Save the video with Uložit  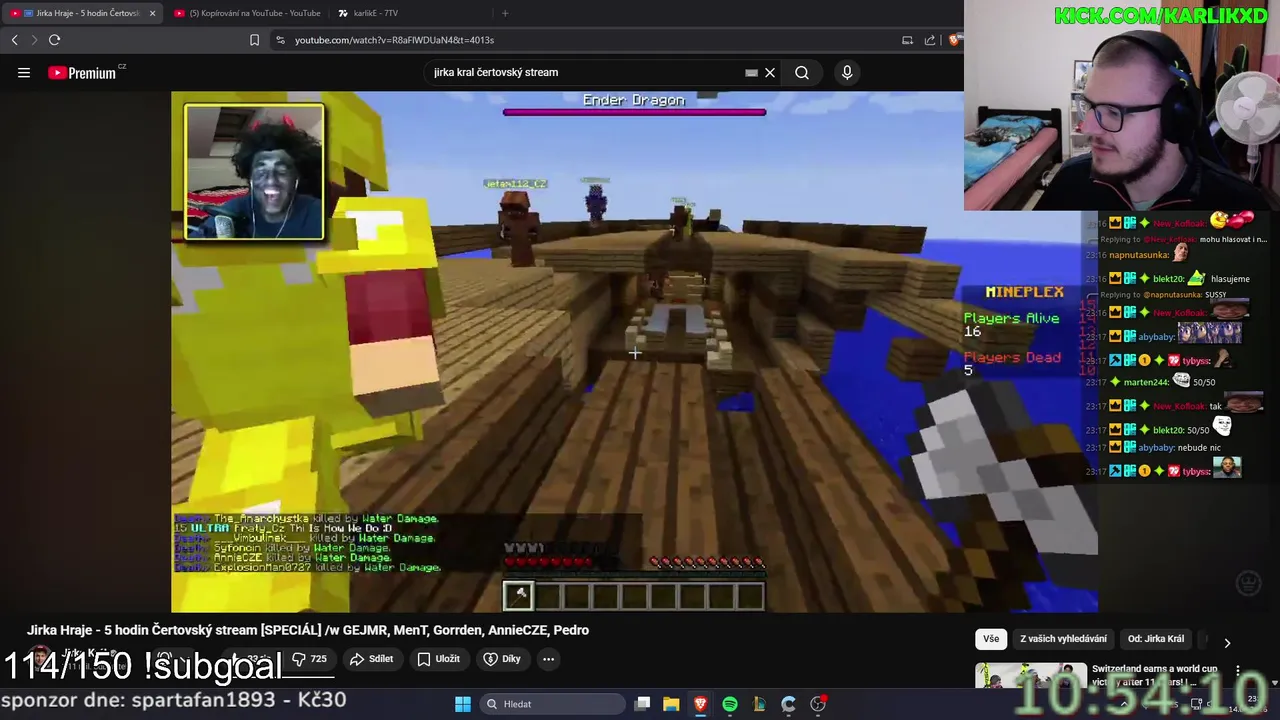click(438, 659)
